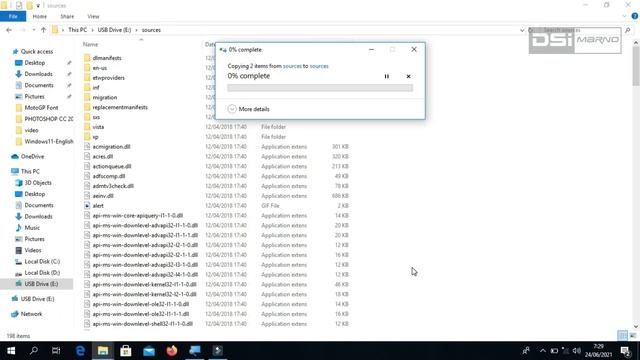Switch to large icons view in status bar
The height and width of the screenshot is (360, 640).
click(x=633, y=336)
